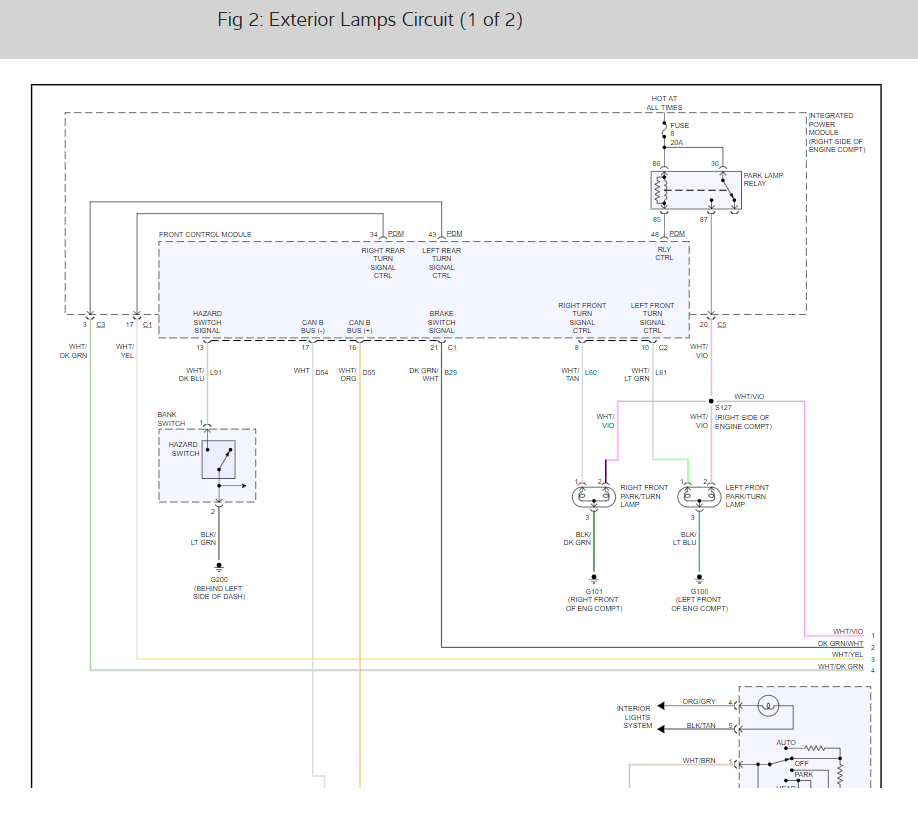Click the Fig 2 Exterior Lamps Circuit title
918x818 pixels.
pyautogui.click(x=369, y=20)
